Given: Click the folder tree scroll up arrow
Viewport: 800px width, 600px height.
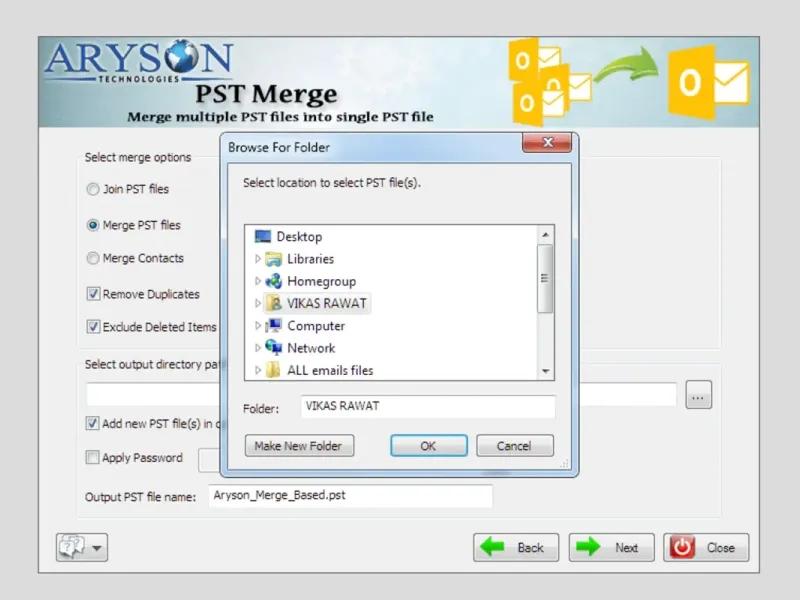Looking at the screenshot, I should (x=545, y=235).
